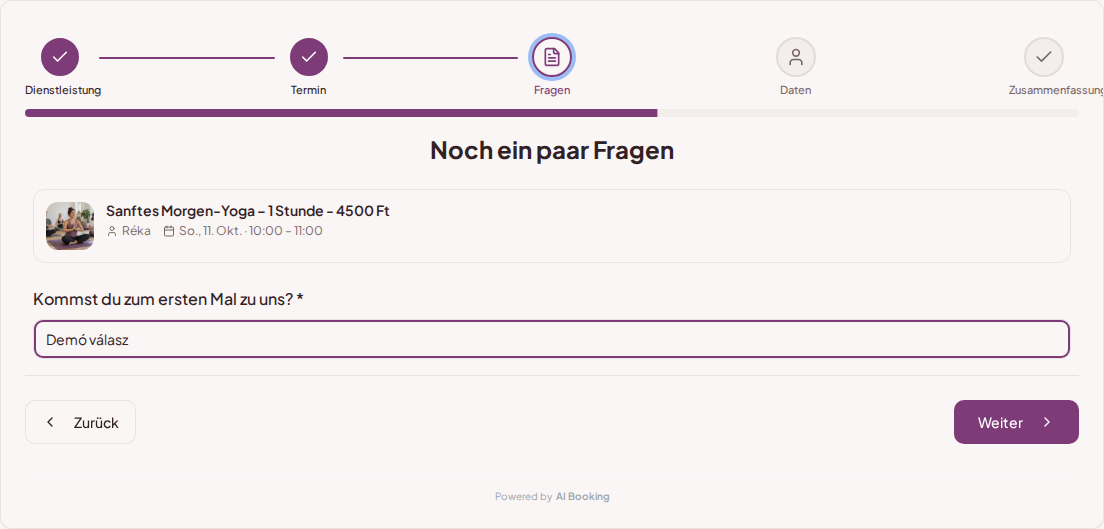Click the Powered by text
The image size is (1104, 529).
[x=523, y=497]
